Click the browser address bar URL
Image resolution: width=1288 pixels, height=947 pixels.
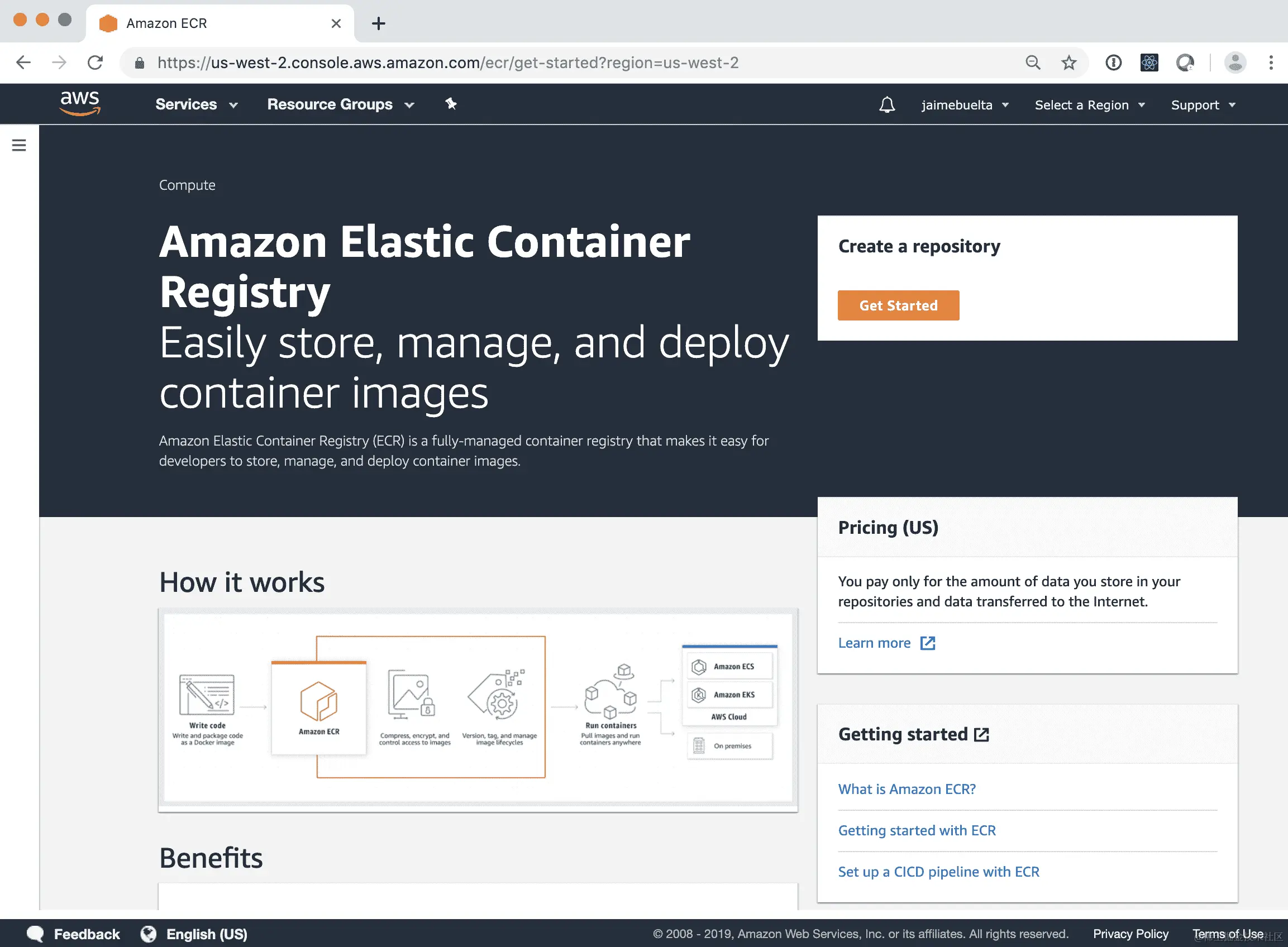[447, 63]
